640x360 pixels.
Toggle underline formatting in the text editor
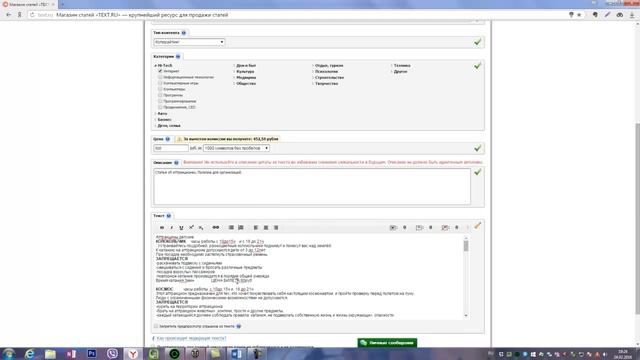[x=181, y=227]
